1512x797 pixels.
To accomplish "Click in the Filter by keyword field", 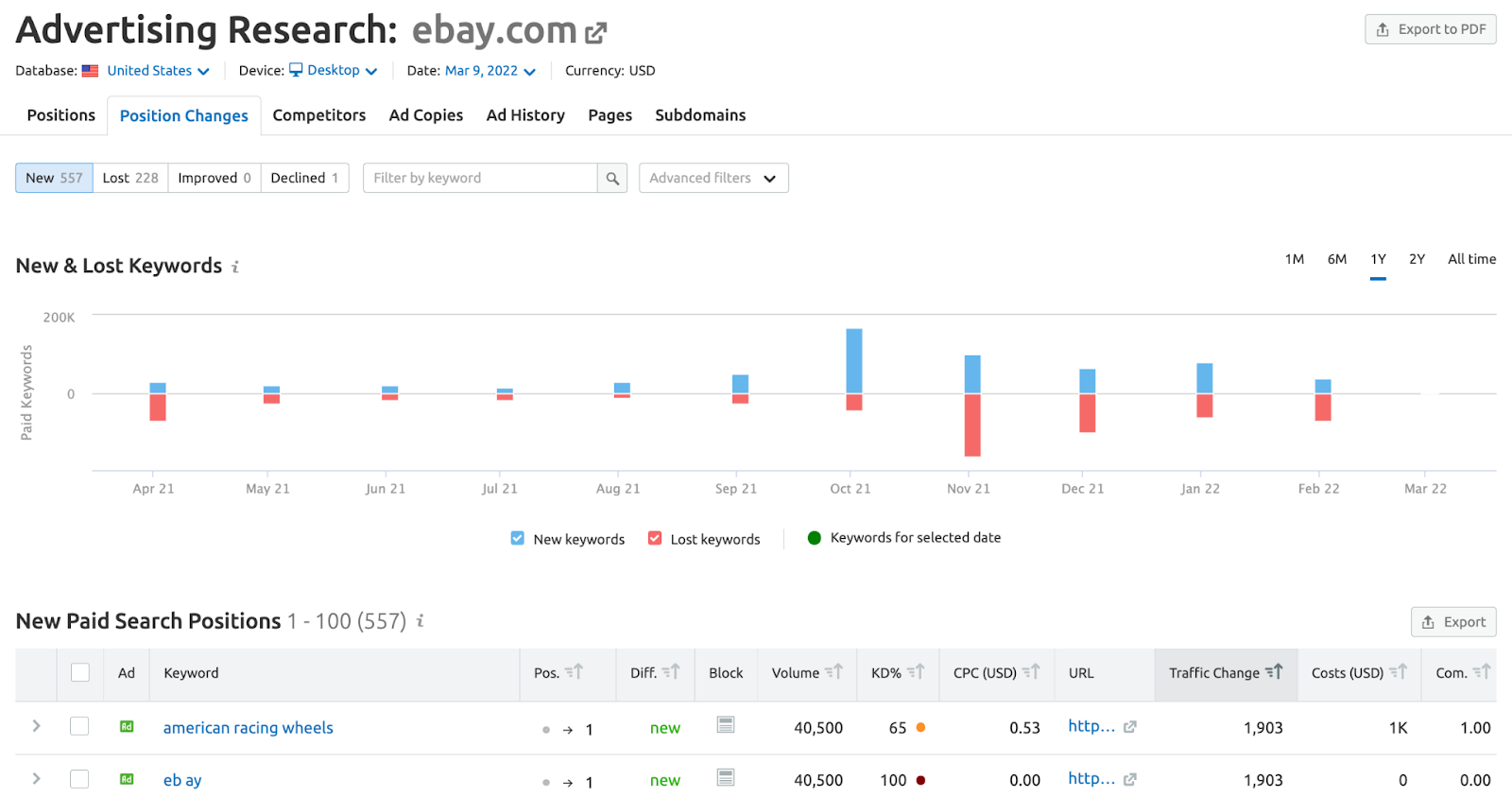I will coord(480,178).
